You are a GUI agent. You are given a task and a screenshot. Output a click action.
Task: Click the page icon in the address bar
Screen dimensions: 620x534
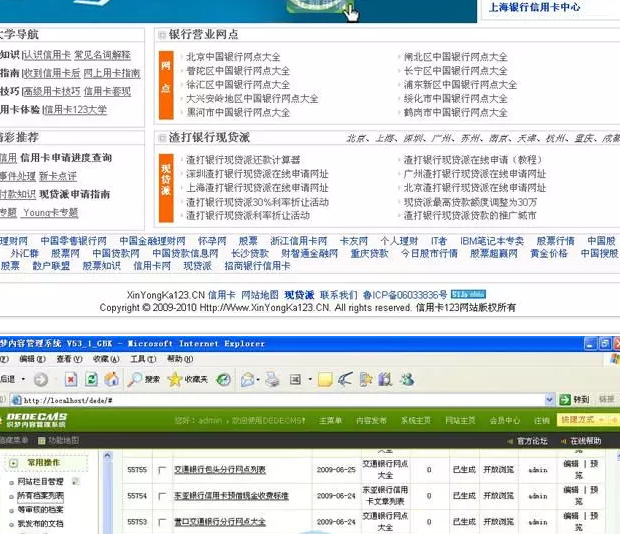coord(16,400)
